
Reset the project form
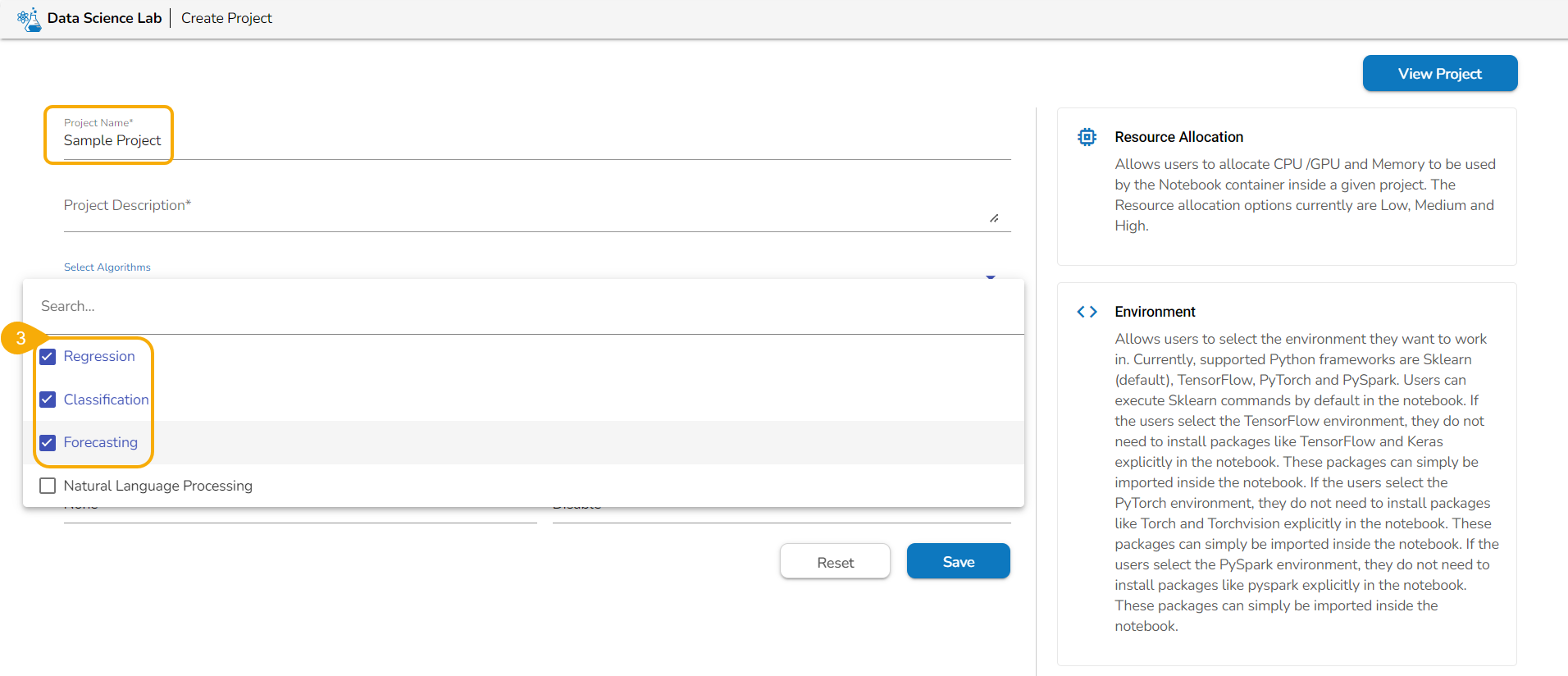(835, 562)
